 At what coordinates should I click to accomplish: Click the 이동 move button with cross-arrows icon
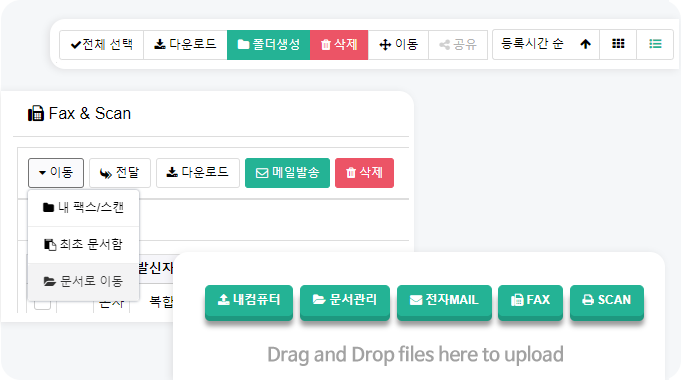(x=398, y=45)
